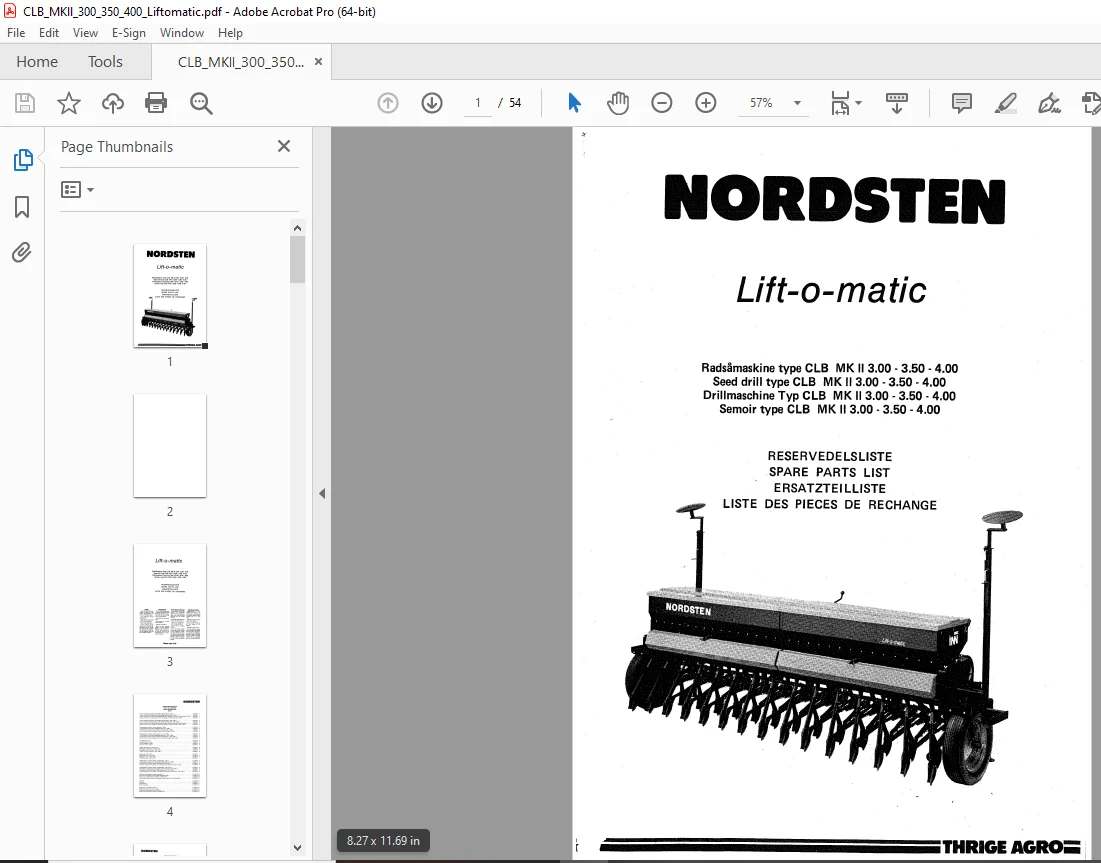
Task: Add document to starred with star icon
Action: (x=69, y=103)
